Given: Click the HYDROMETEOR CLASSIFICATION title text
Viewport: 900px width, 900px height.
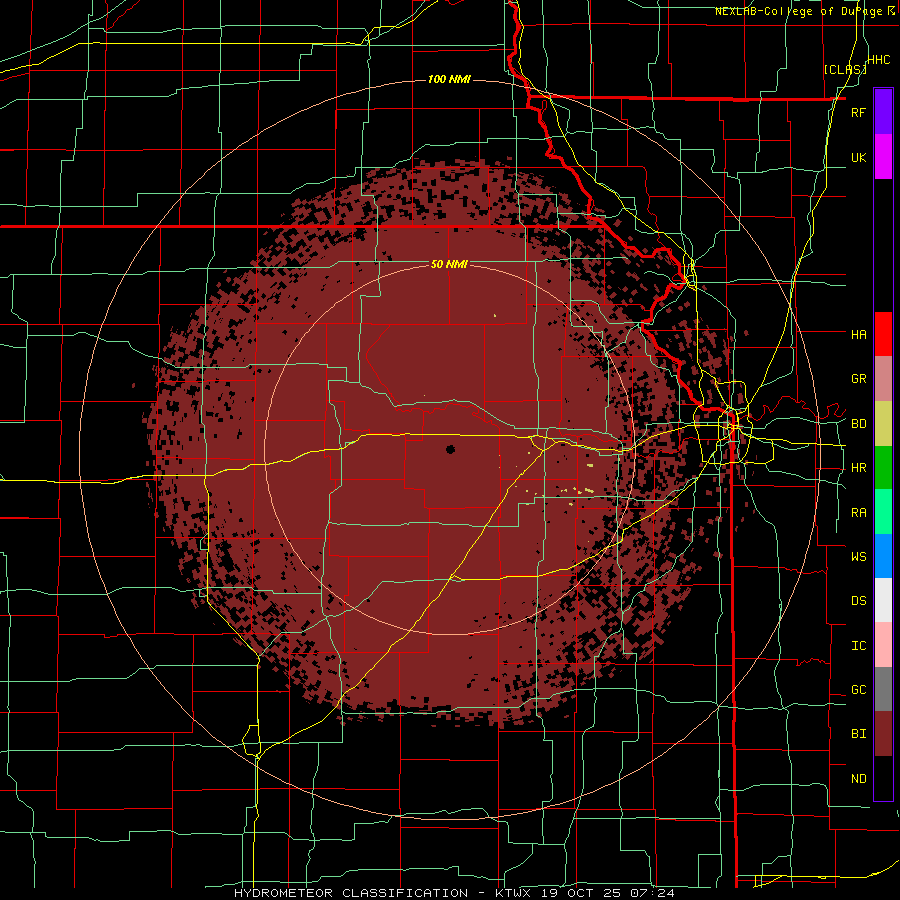Looking at the screenshot, I should pos(351,893).
